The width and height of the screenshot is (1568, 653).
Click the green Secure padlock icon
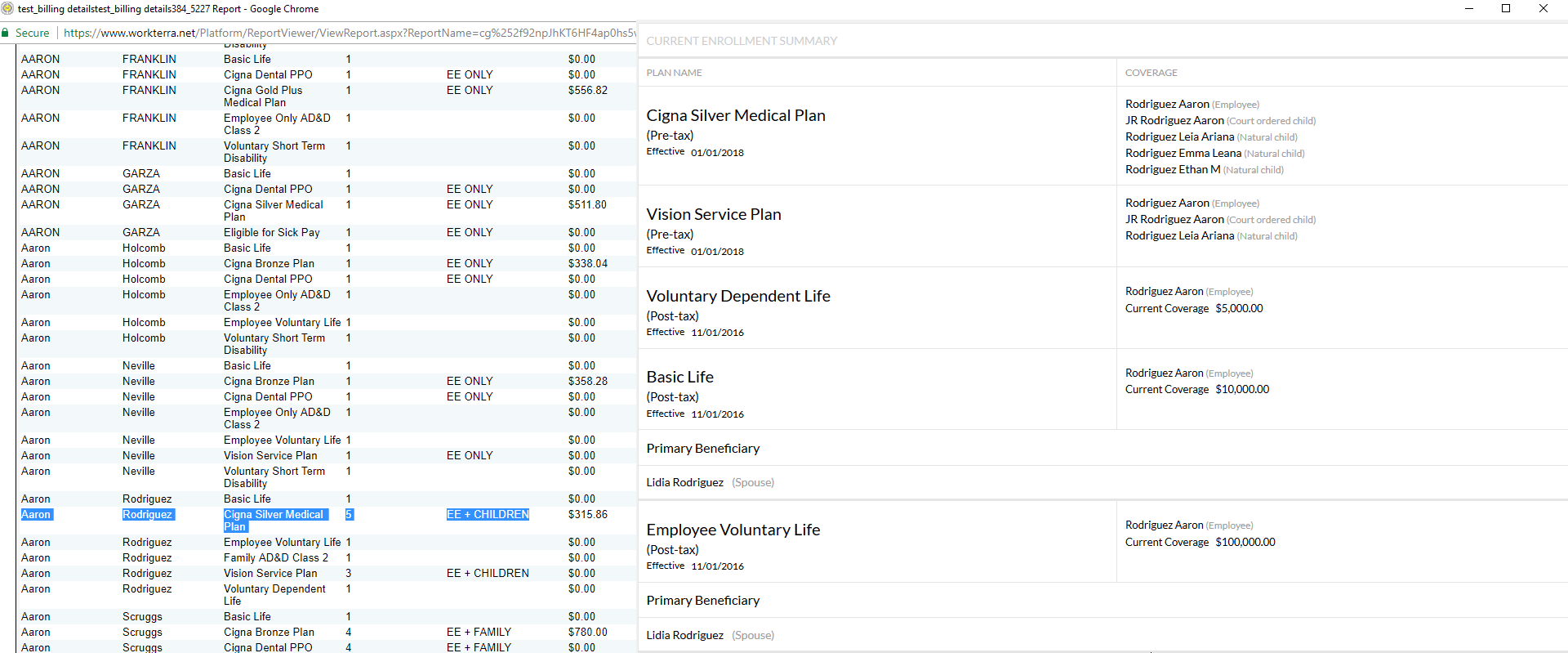point(6,33)
